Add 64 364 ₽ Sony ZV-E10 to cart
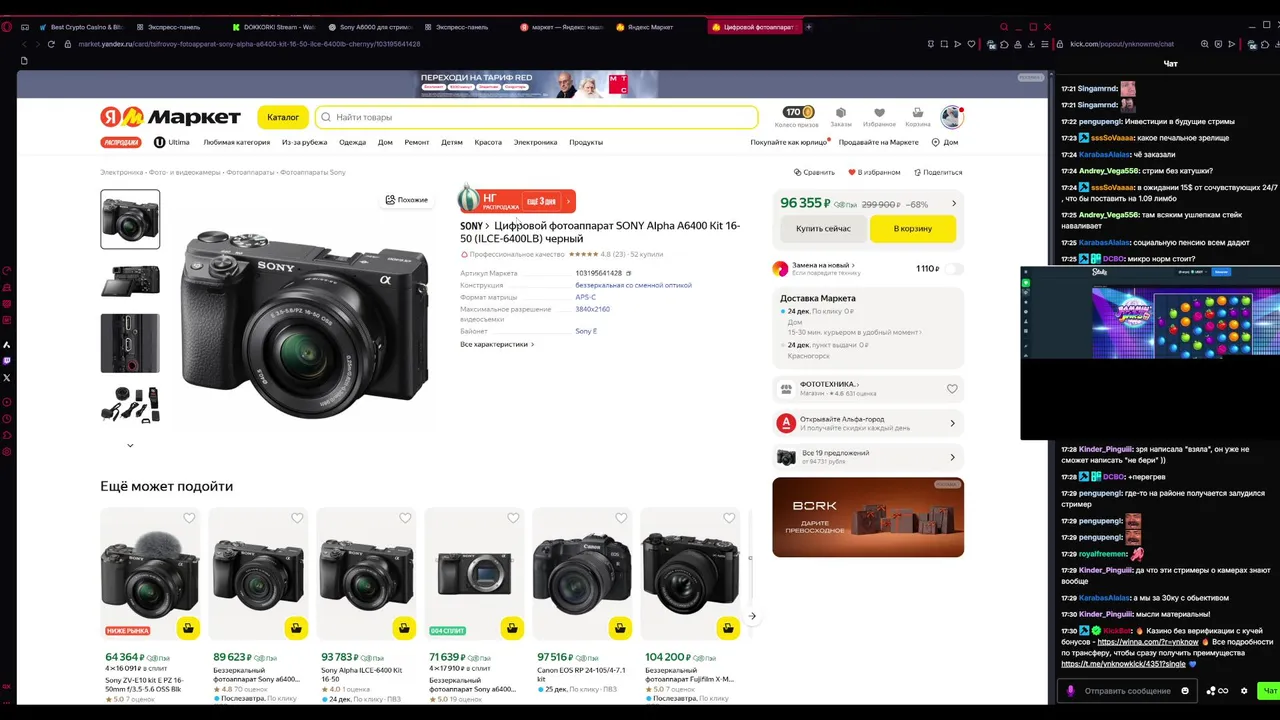 pyautogui.click(x=188, y=628)
